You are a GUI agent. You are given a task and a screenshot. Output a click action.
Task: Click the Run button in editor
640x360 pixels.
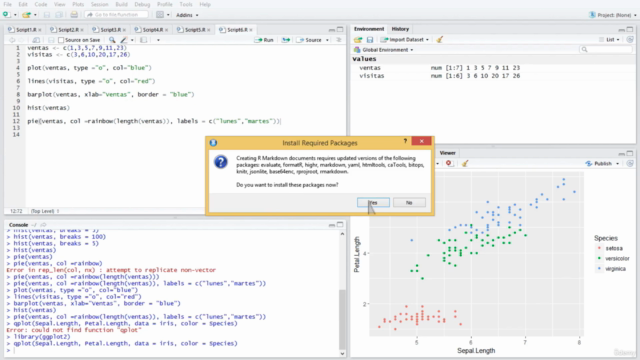coord(264,40)
